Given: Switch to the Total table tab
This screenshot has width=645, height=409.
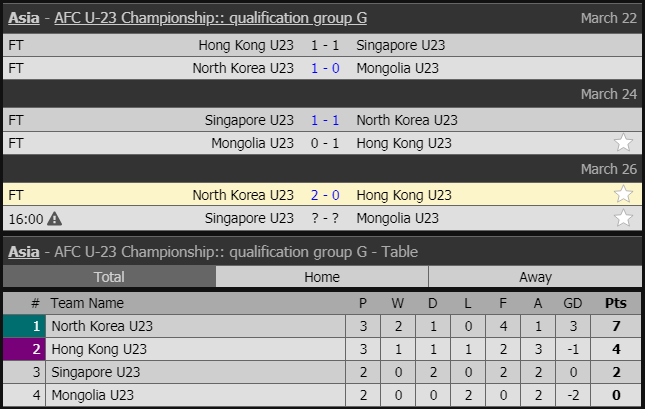Looking at the screenshot, I should coord(108,278).
